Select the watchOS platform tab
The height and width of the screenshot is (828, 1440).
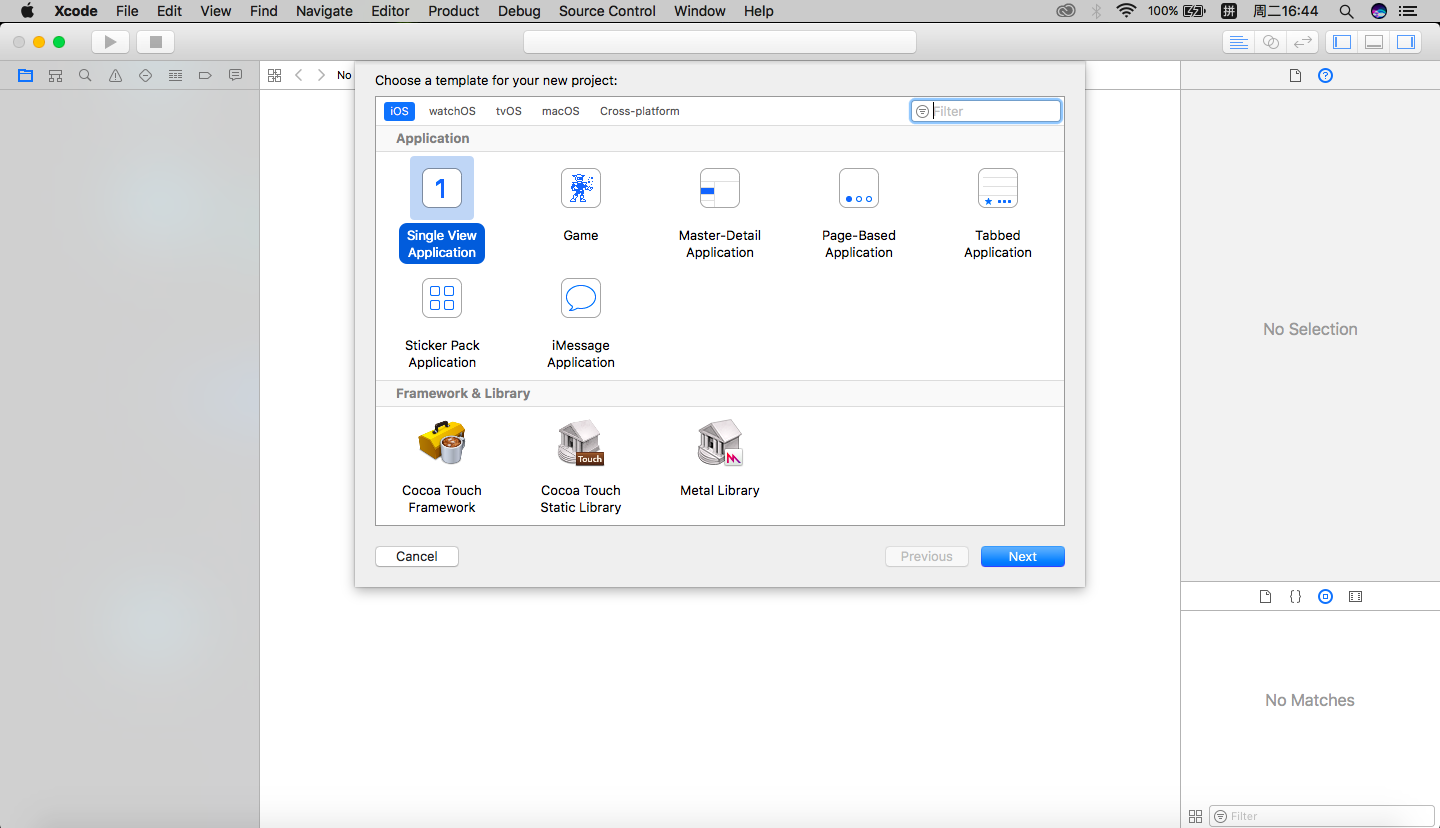point(452,111)
